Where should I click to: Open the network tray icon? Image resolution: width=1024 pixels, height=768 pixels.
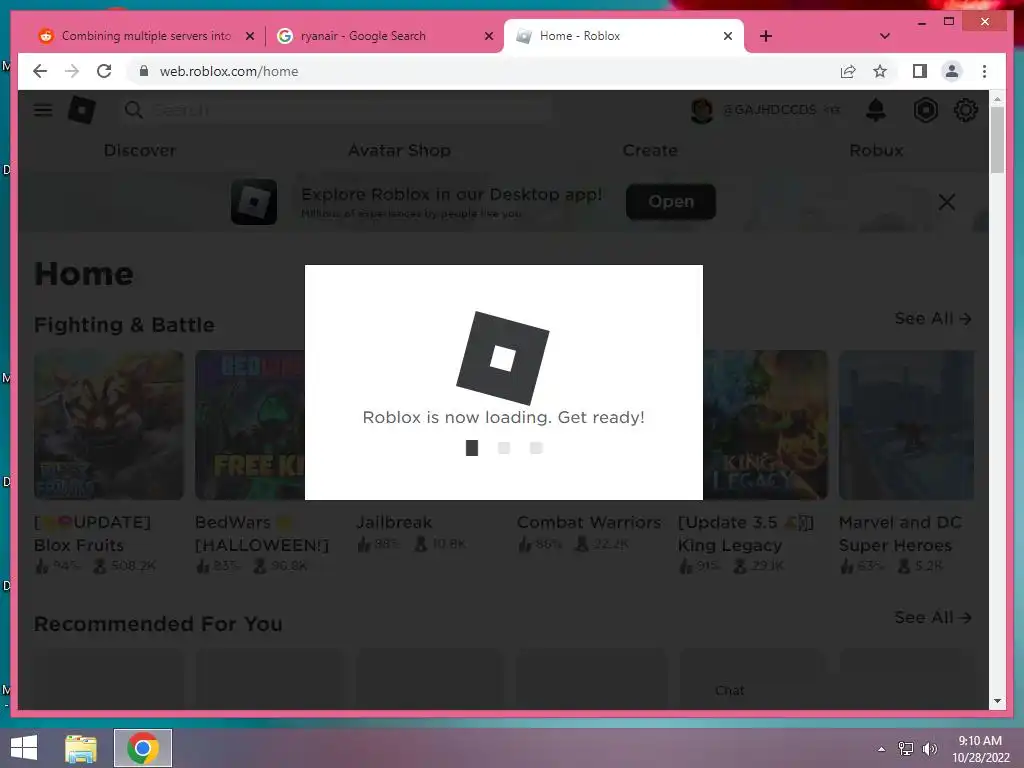(x=906, y=749)
